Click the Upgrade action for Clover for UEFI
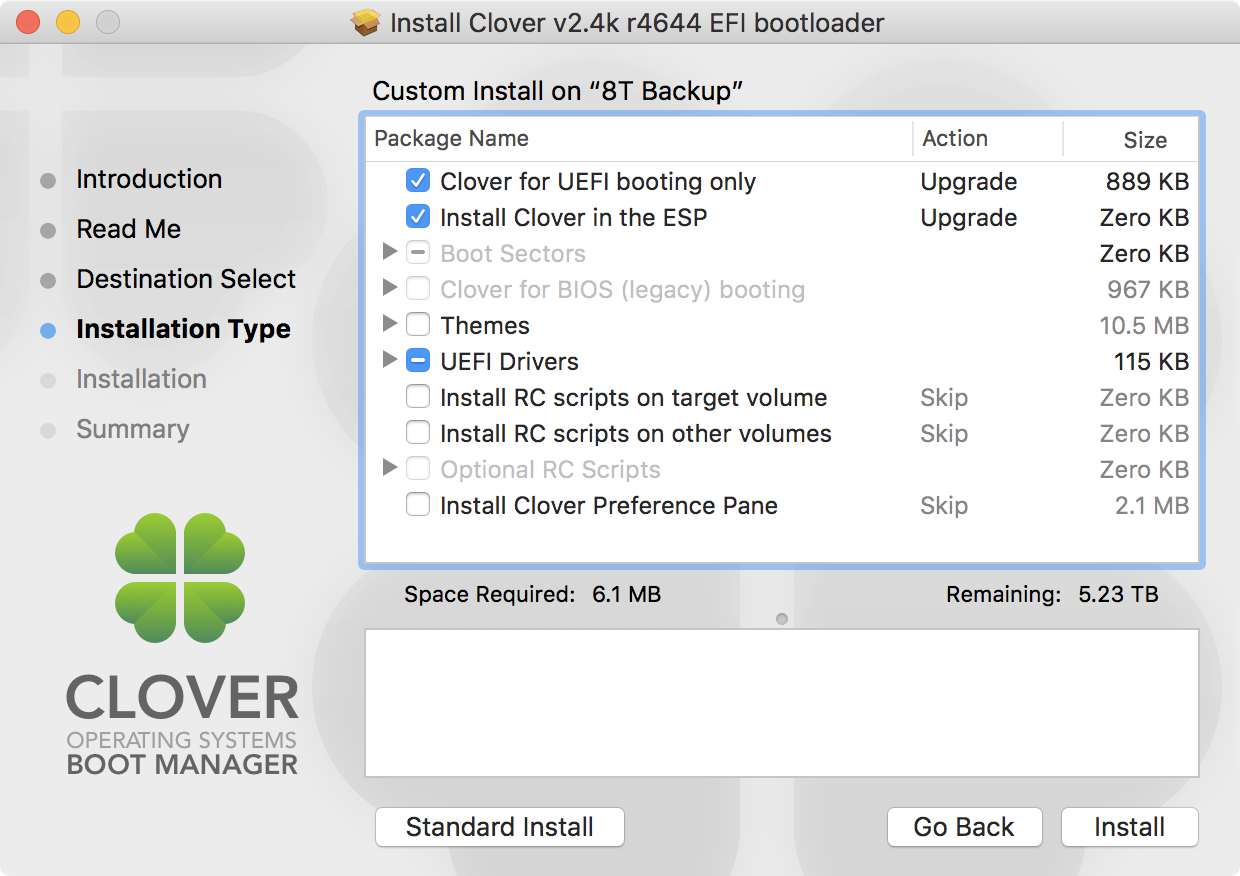1240x876 pixels. point(969,182)
